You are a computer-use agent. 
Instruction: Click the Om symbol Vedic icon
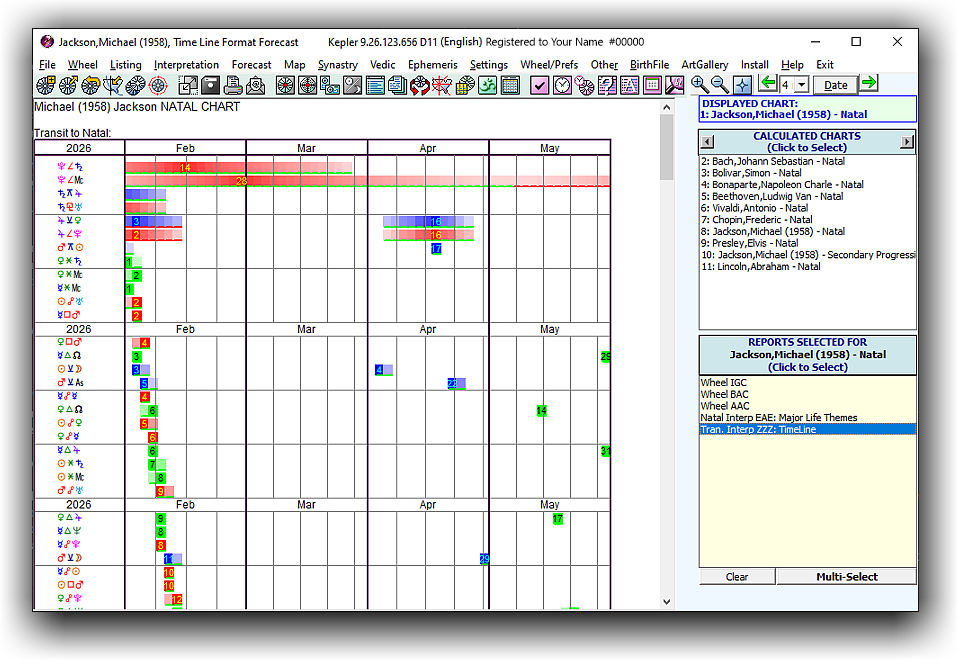(487, 86)
